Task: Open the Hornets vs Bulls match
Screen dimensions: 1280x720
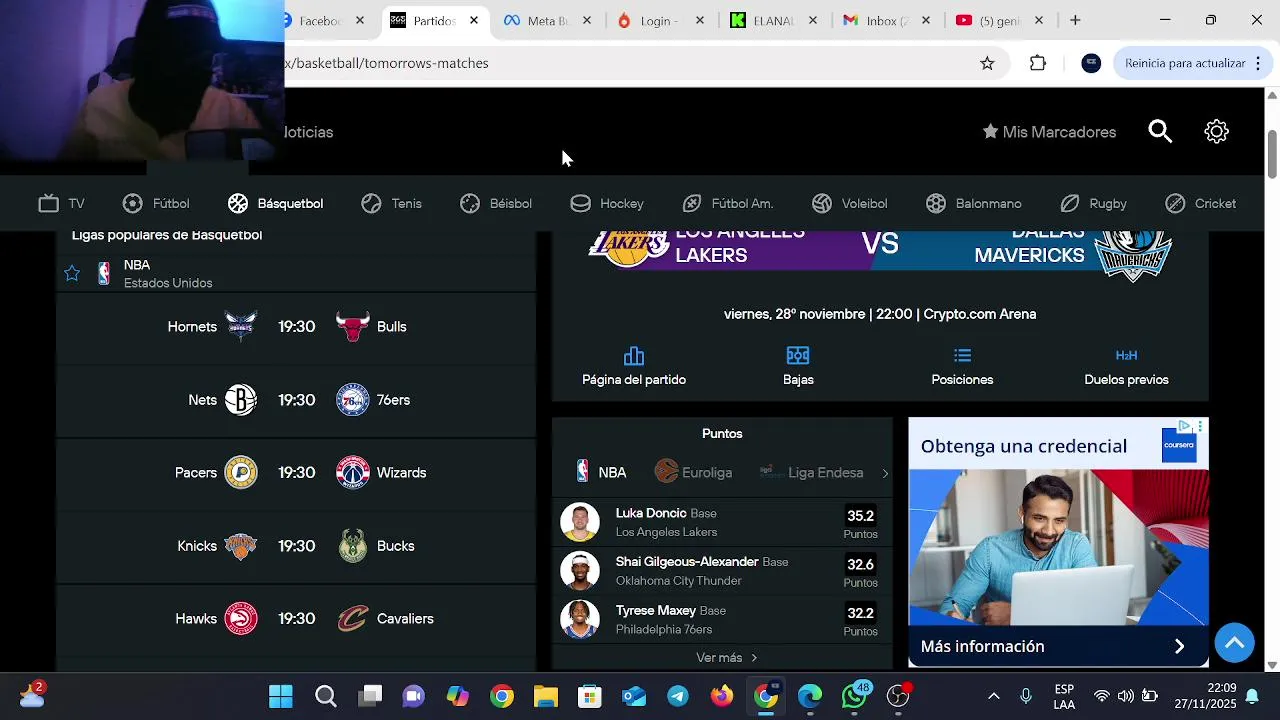Action: pos(297,327)
